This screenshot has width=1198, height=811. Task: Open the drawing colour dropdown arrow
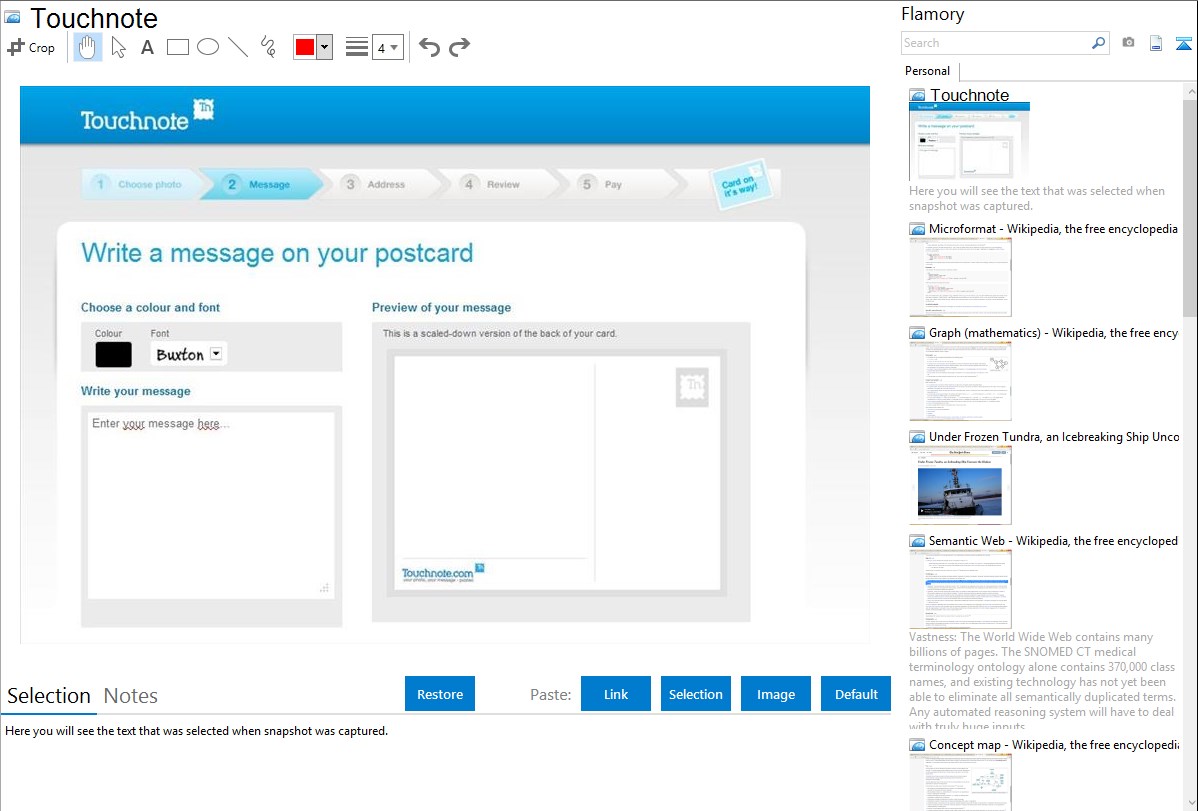click(x=325, y=47)
